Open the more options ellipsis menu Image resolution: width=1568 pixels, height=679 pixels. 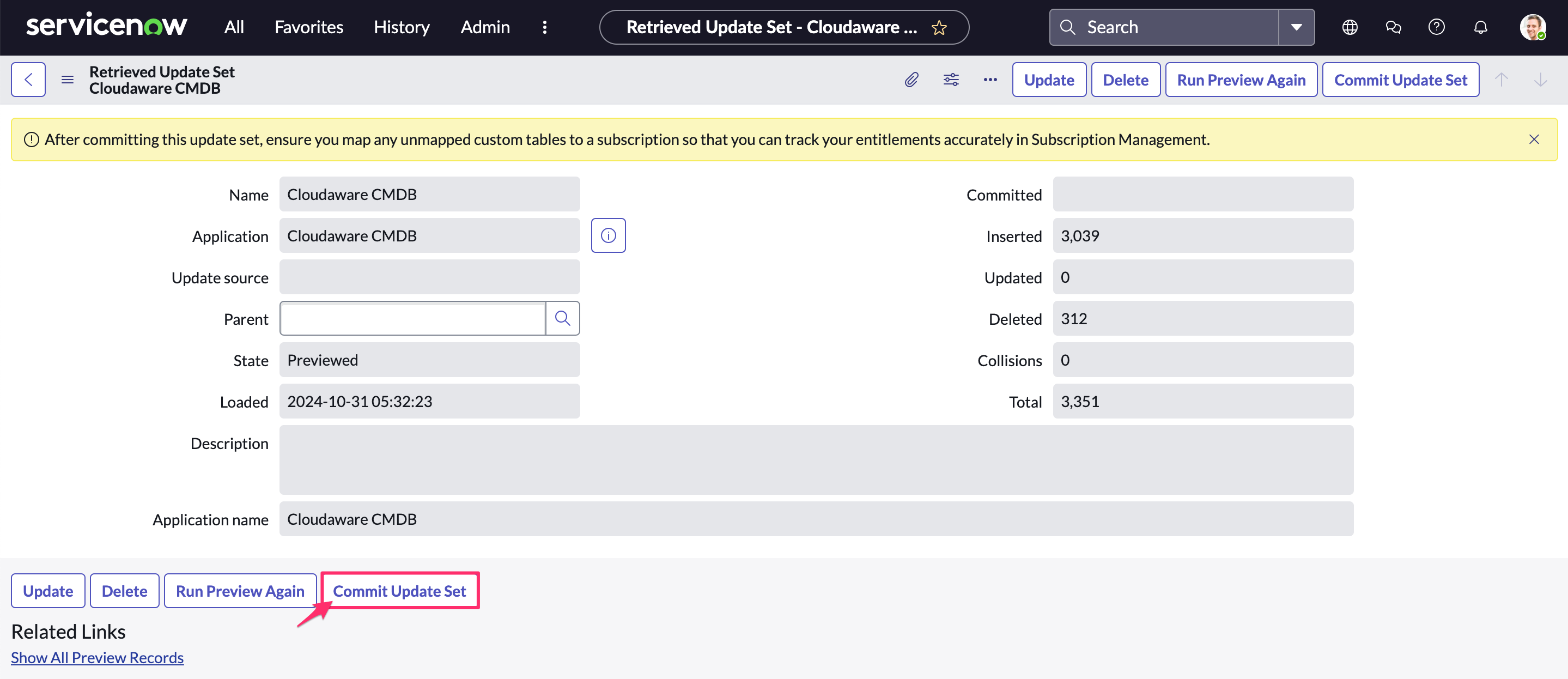(x=990, y=79)
